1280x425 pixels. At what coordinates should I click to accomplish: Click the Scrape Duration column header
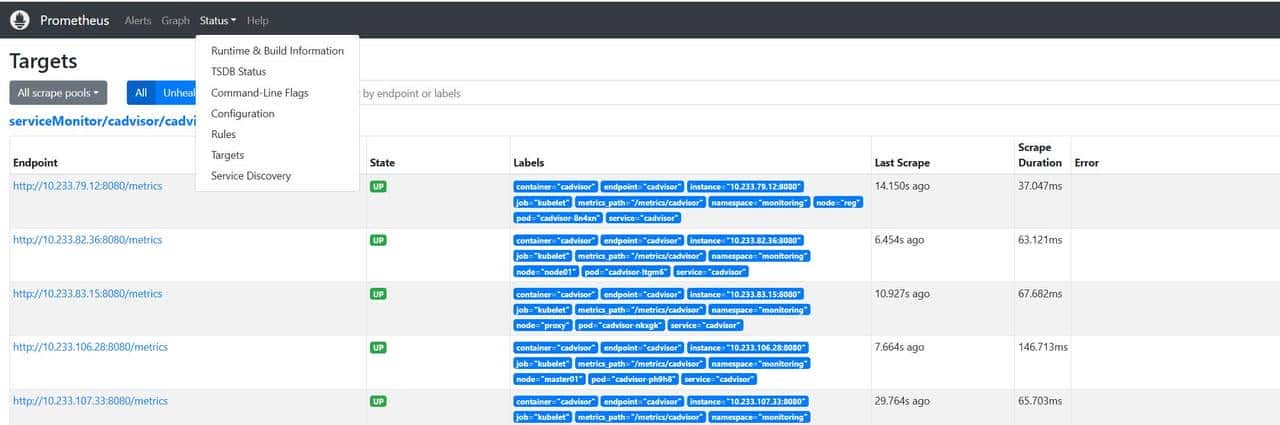[x=1040, y=155]
